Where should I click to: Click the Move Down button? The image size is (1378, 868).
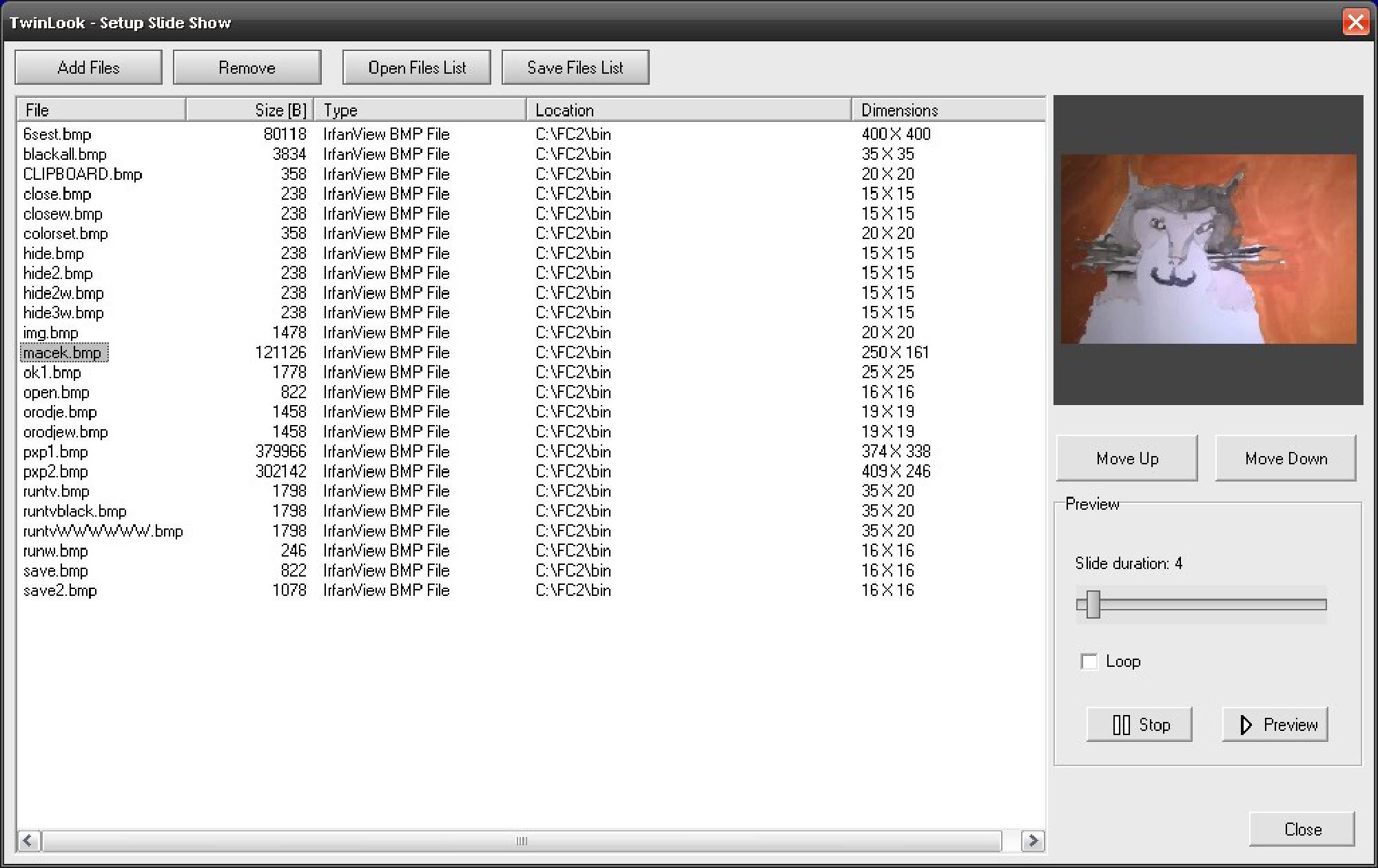coord(1286,458)
